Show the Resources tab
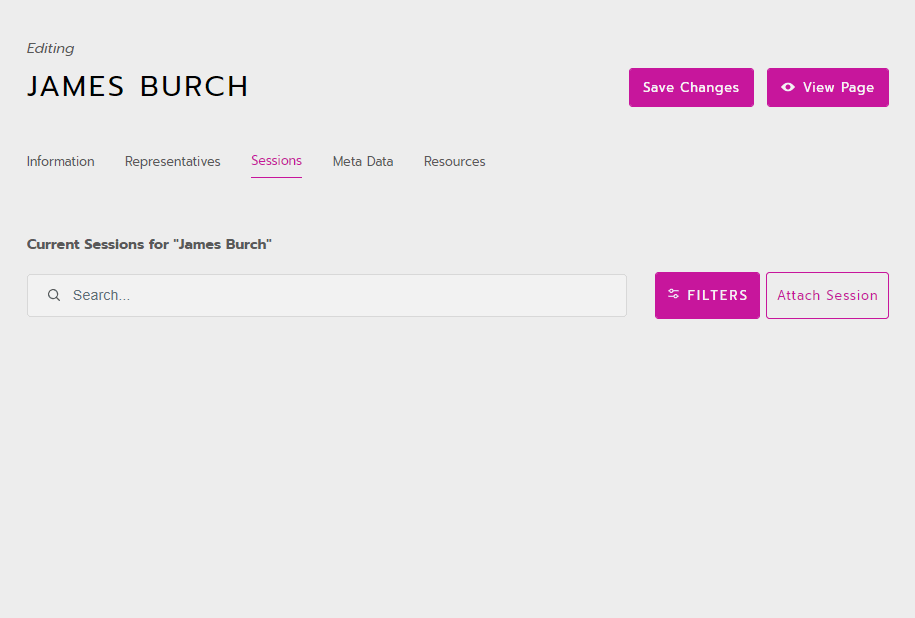Image resolution: width=915 pixels, height=618 pixels. 454,161
